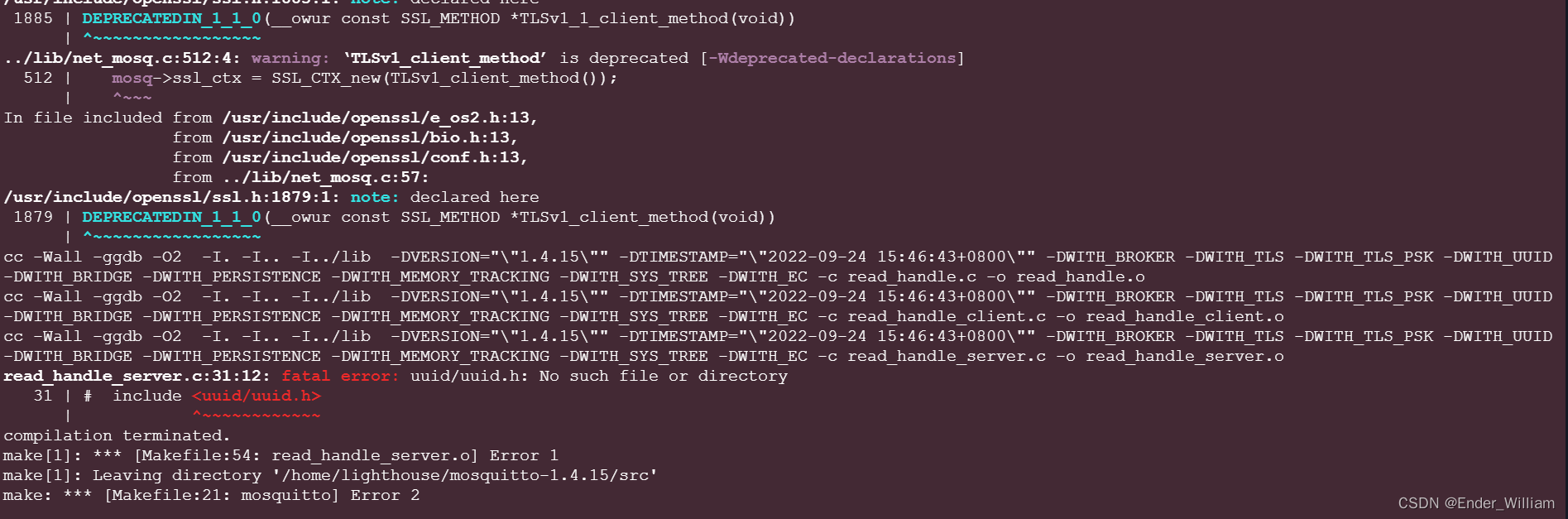Click the red <uuid/uuid.h> include
The width and height of the screenshot is (1568, 519).
click(x=256, y=396)
